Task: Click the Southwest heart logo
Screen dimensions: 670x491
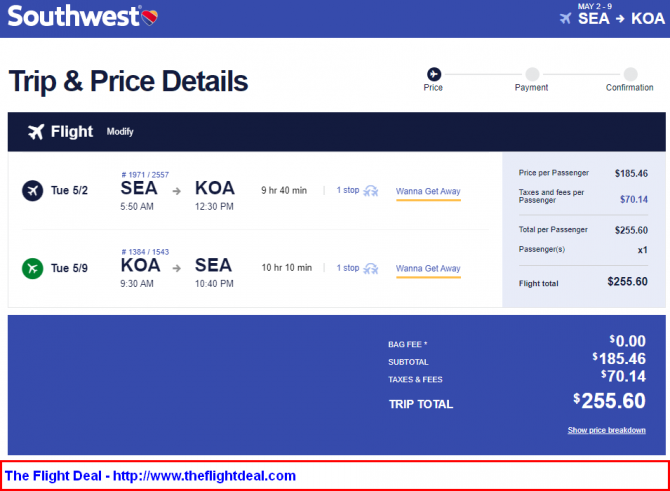Action: tap(150, 18)
